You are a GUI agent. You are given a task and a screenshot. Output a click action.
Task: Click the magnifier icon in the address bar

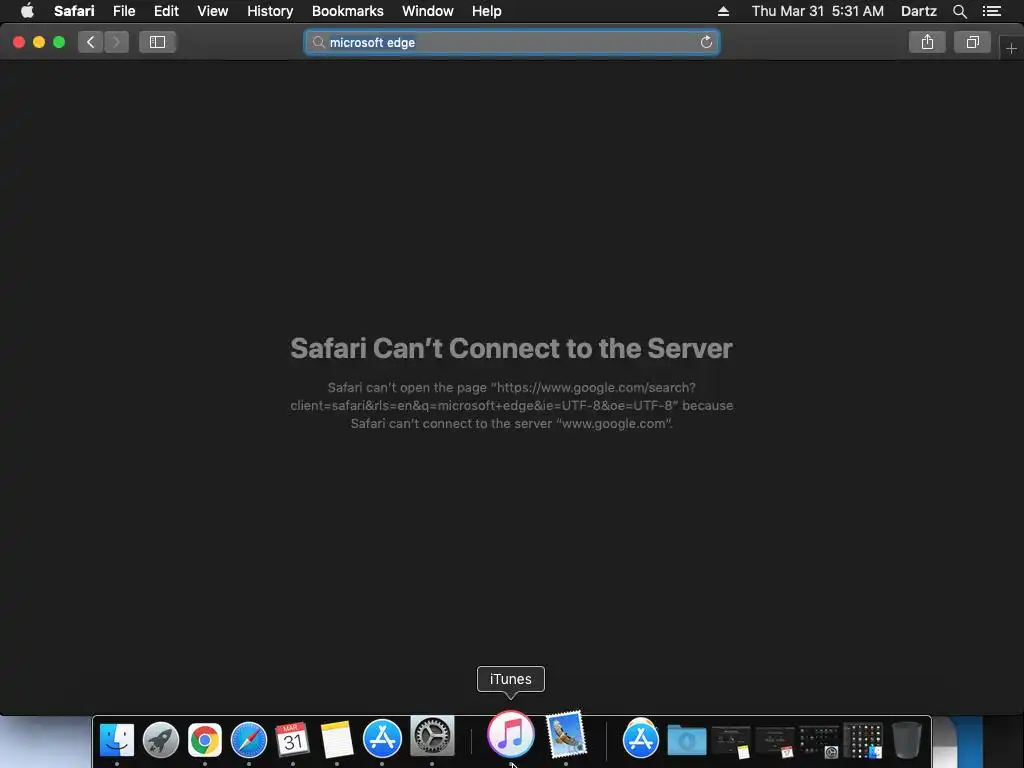pos(319,42)
